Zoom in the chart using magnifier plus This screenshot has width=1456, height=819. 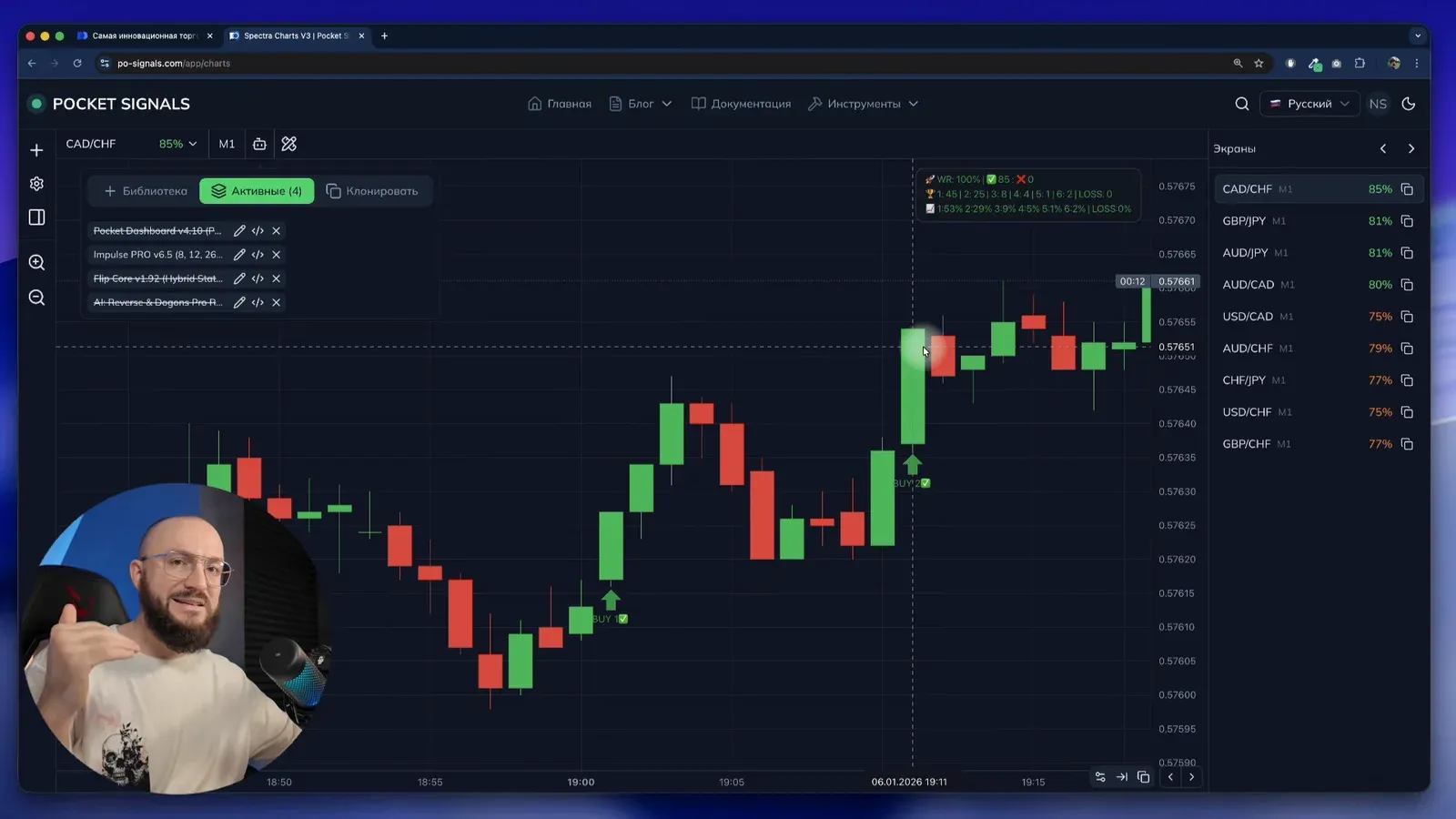click(x=36, y=263)
